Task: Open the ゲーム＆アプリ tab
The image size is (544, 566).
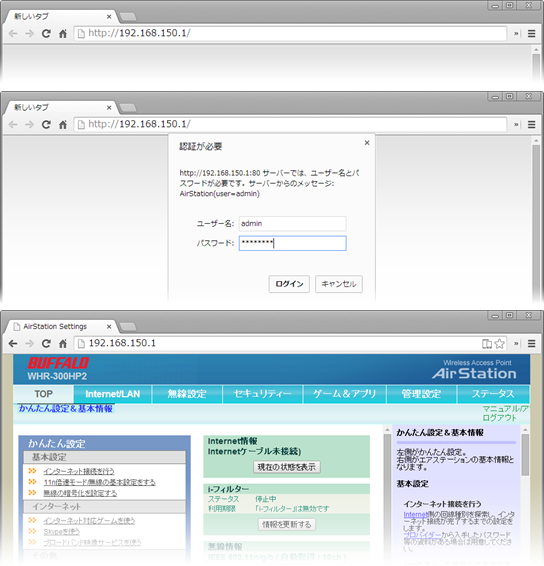Action: click(x=344, y=394)
